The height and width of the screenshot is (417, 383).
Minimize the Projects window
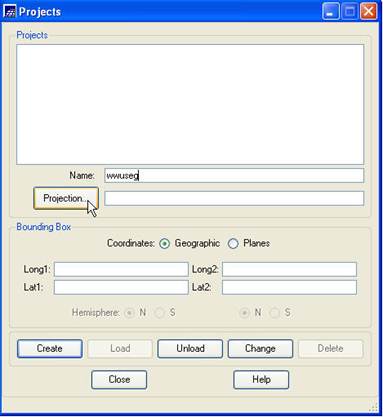[331, 12]
